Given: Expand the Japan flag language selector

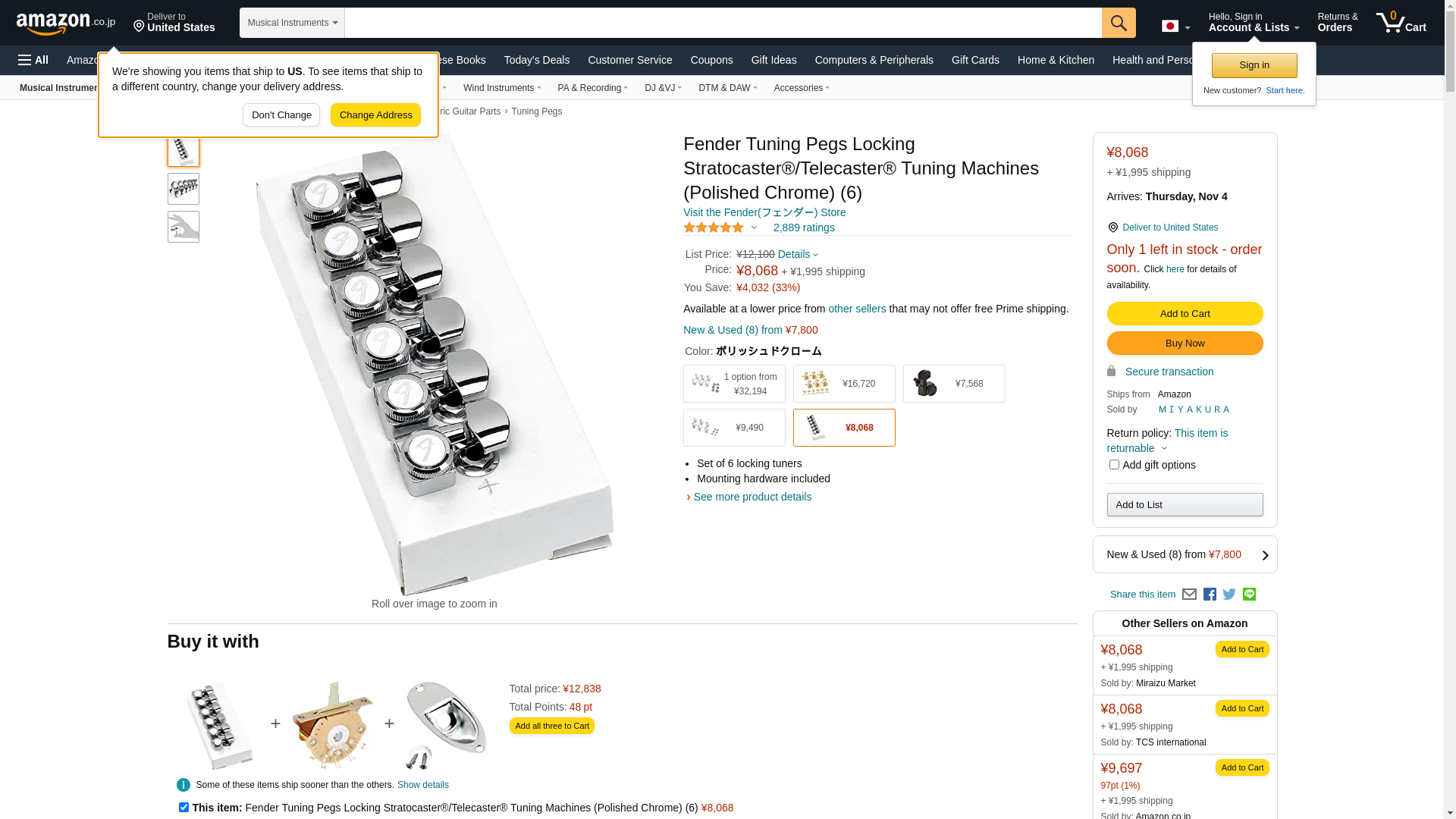Looking at the screenshot, I should 1175,27.
